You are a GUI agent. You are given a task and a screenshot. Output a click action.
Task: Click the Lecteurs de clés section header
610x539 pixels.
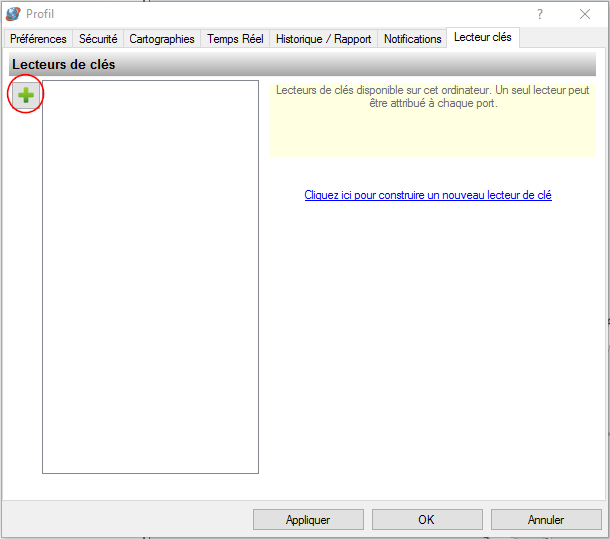click(64, 65)
